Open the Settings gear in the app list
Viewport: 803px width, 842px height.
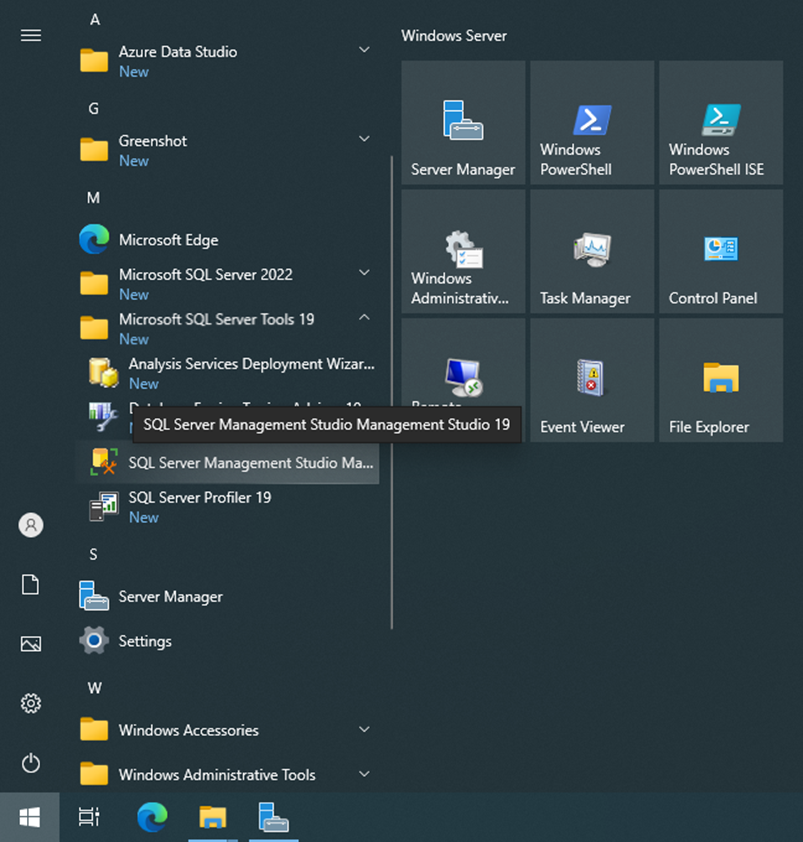[x=94, y=641]
